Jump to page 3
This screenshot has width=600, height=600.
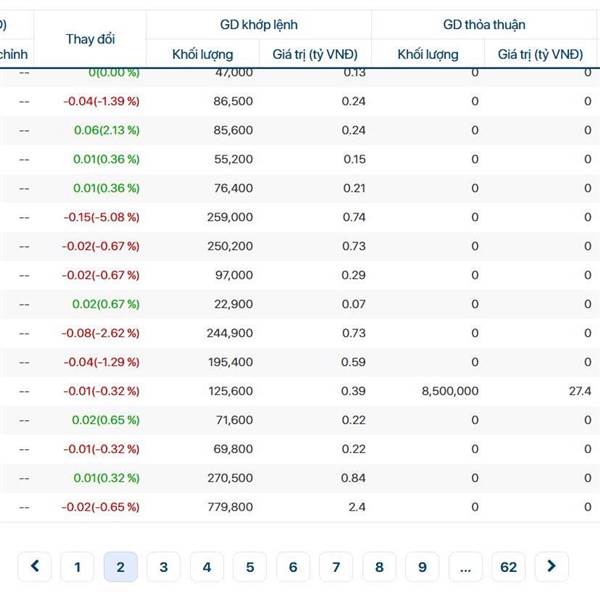(163, 567)
